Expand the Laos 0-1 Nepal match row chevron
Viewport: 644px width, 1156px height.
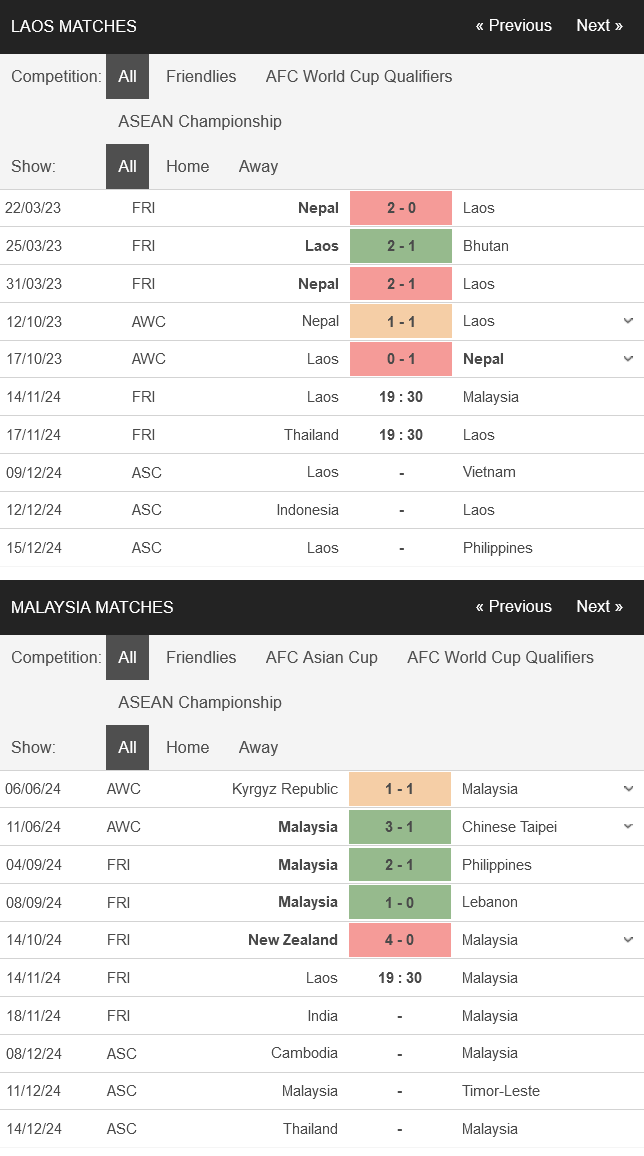tap(628, 358)
